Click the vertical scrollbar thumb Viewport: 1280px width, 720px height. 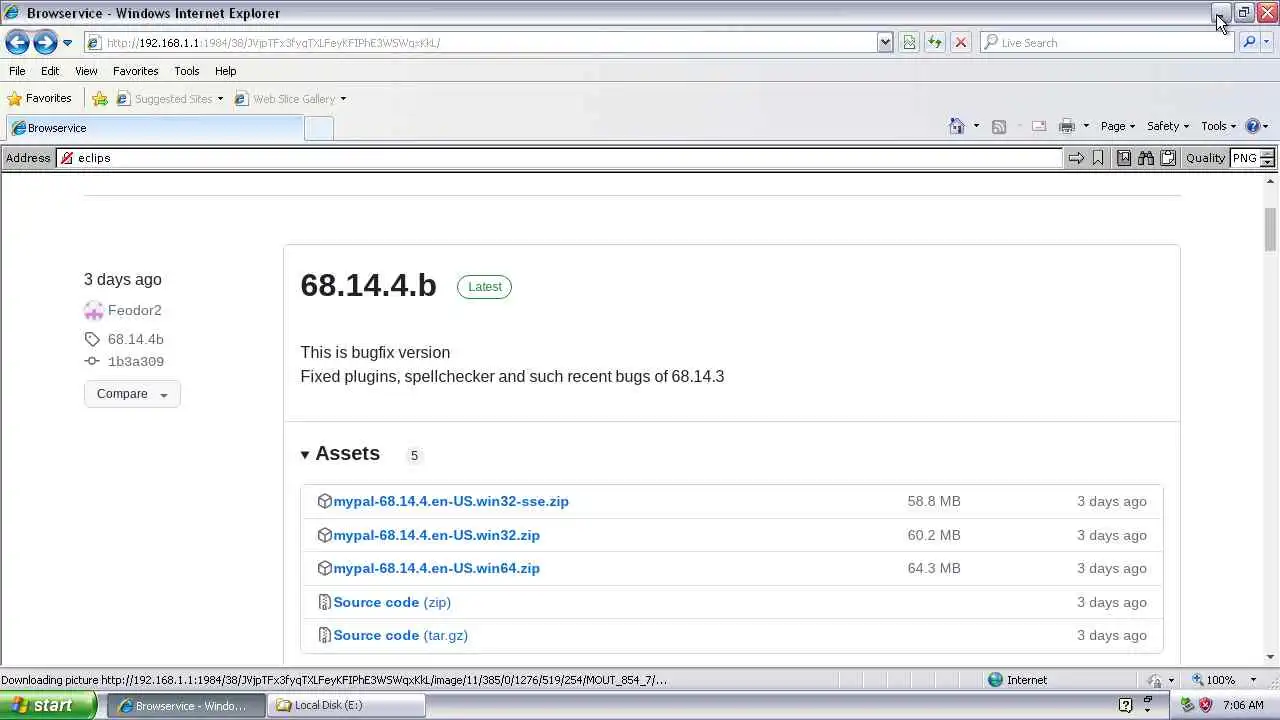[x=1270, y=230]
